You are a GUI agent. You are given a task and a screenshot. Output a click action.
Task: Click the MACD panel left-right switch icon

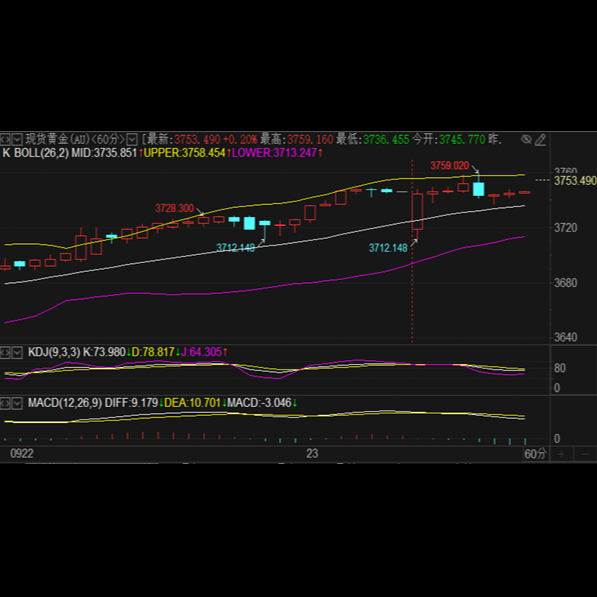click(5, 403)
